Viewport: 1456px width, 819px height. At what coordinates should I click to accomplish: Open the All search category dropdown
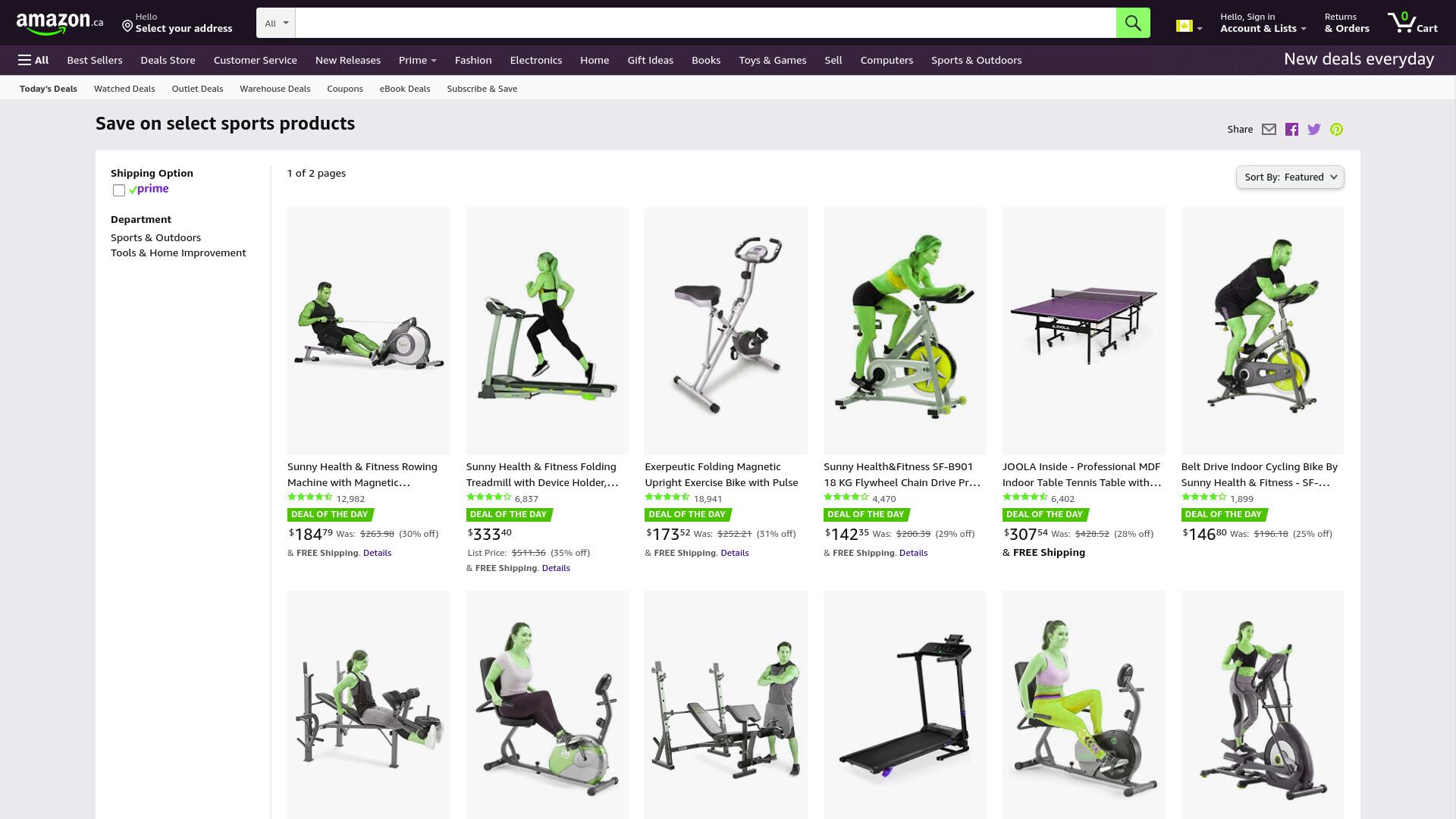coord(276,23)
